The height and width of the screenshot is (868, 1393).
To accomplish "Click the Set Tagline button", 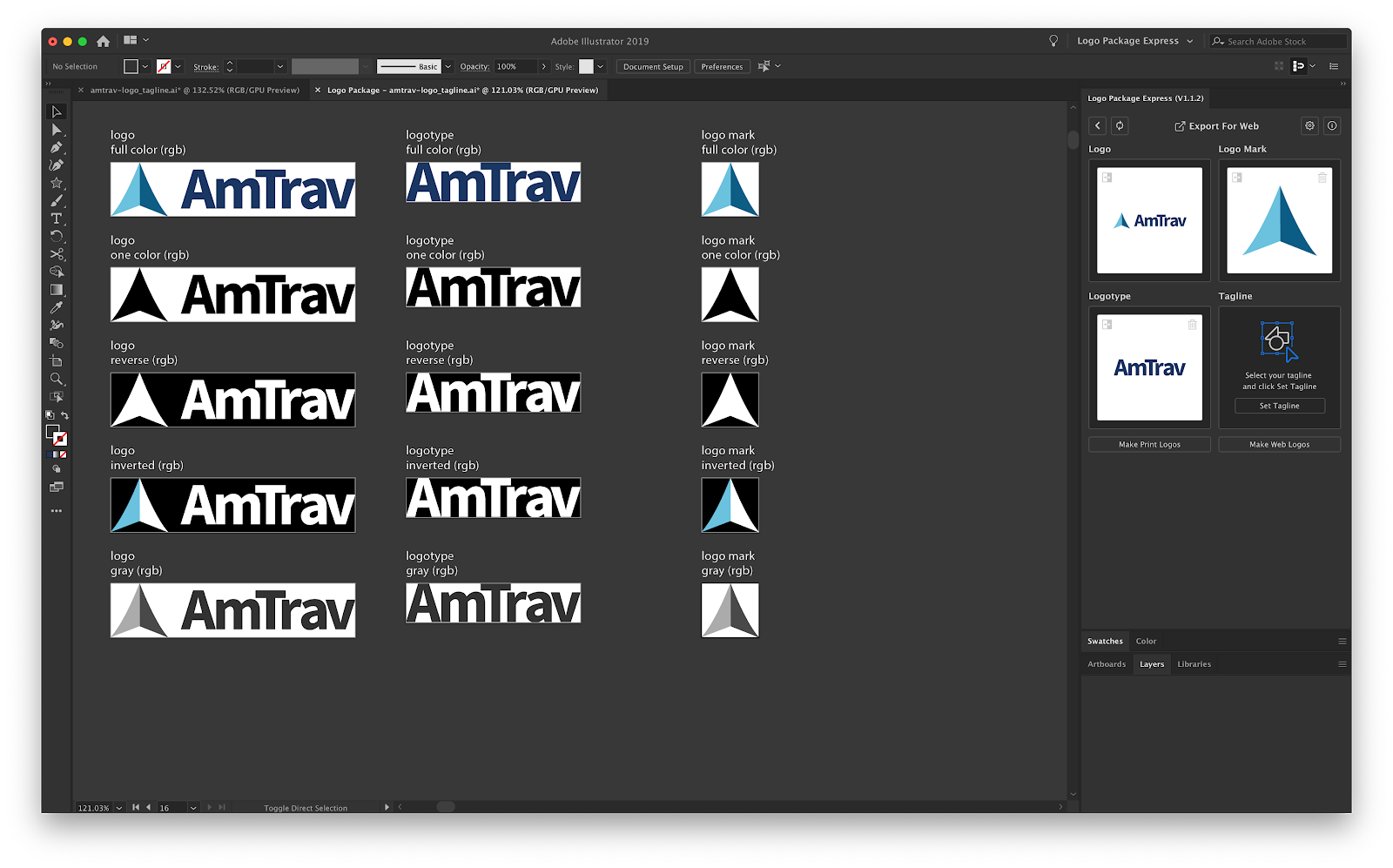I will click(x=1279, y=406).
